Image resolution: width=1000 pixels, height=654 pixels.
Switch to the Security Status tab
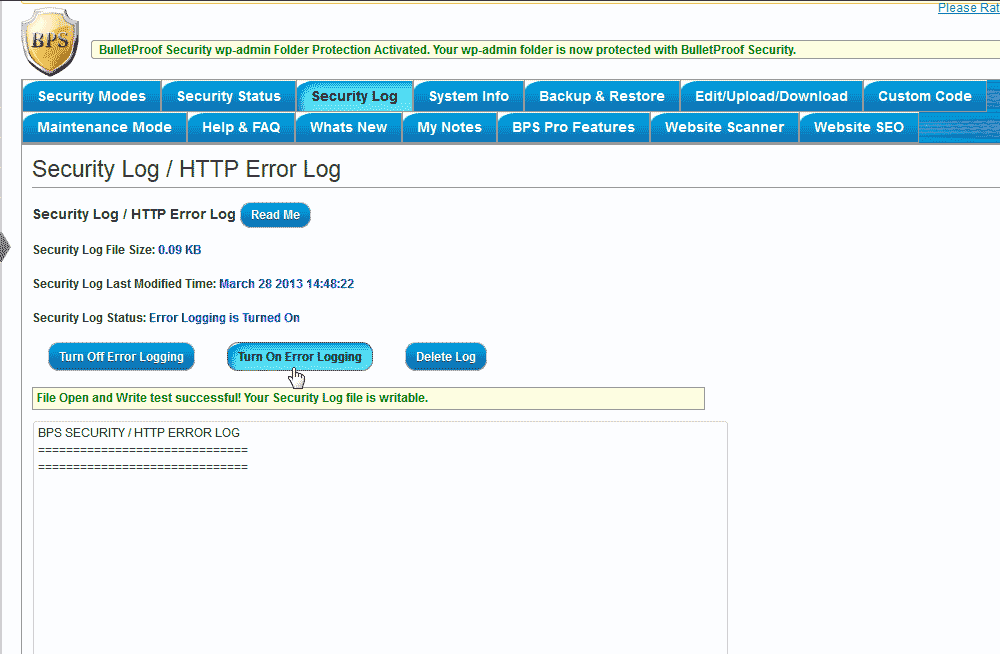[x=229, y=96]
